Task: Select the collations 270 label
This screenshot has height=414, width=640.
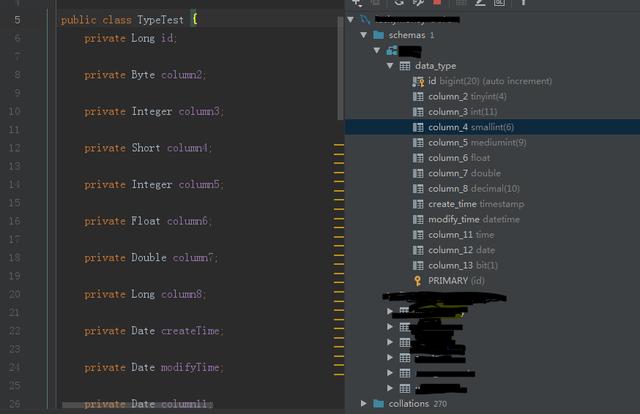Action: pos(418,404)
